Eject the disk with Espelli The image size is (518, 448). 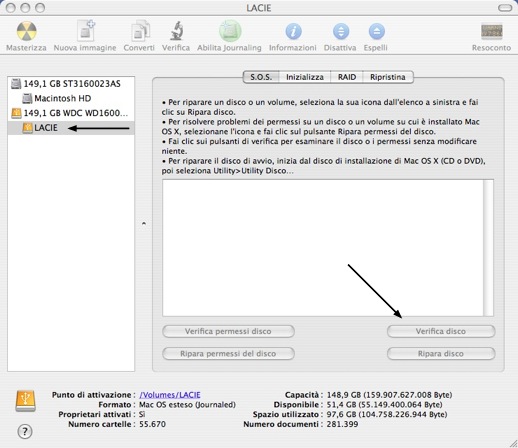(376, 32)
